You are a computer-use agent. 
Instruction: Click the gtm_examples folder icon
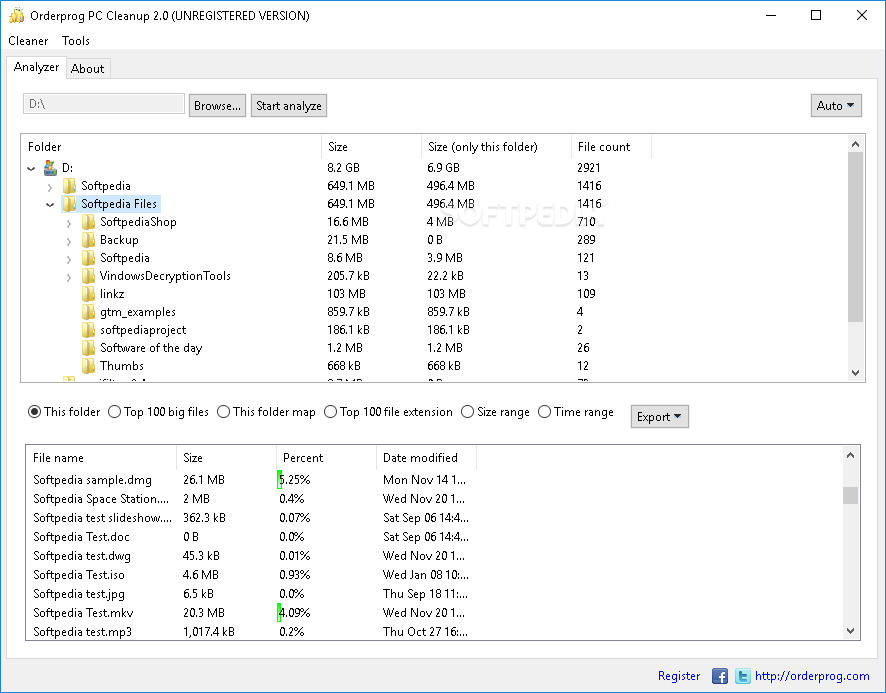click(x=88, y=312)
